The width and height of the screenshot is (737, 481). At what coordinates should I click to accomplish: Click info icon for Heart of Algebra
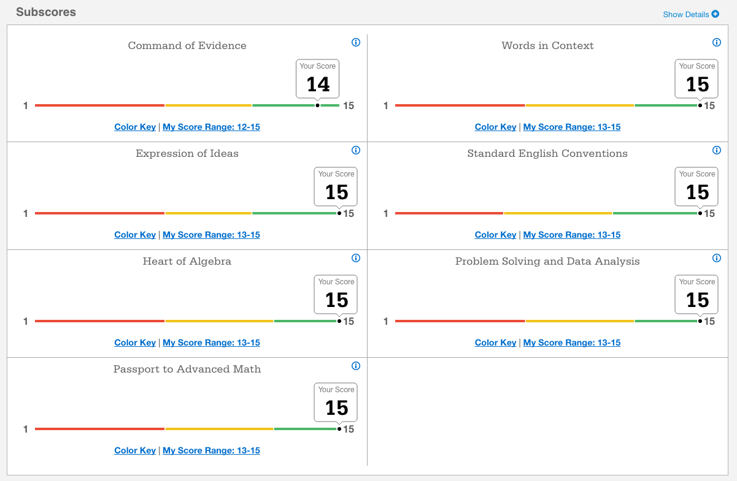(x=356, y=258)
